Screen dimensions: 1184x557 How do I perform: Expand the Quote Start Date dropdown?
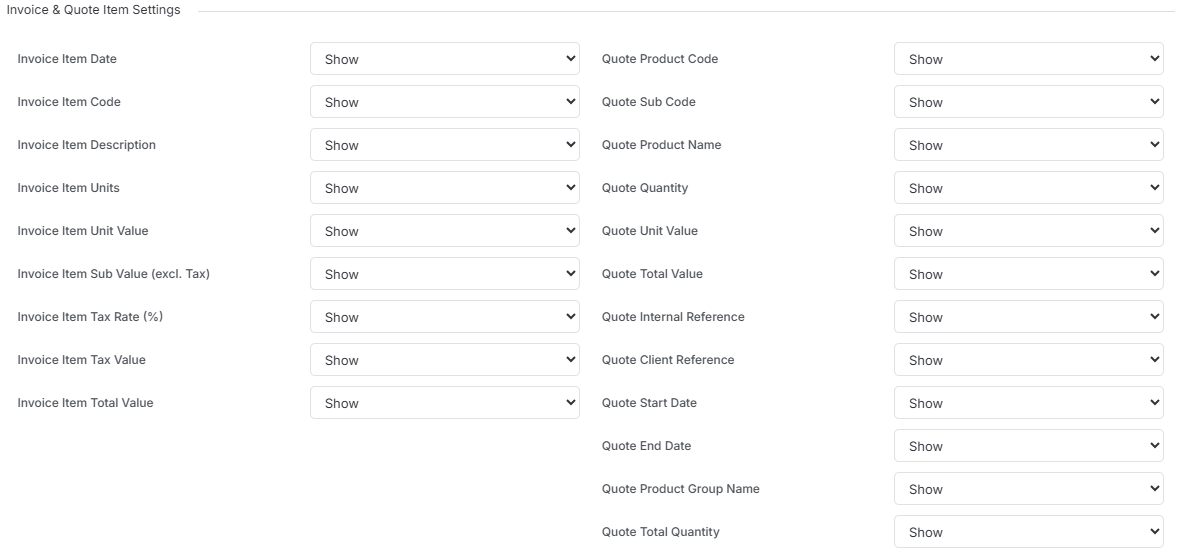tap(1029, 403)
